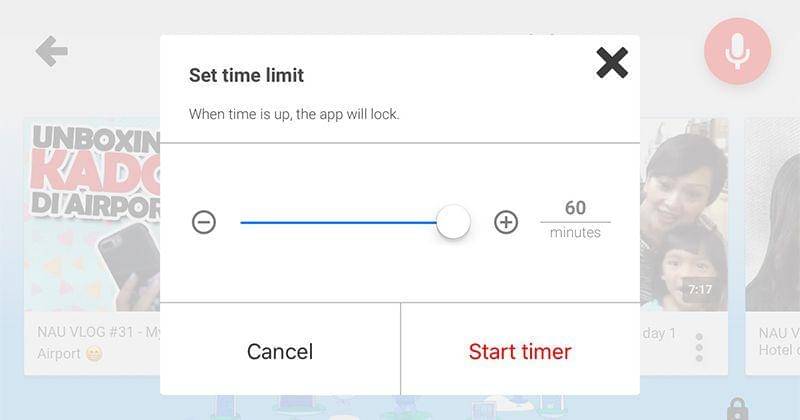Click the 7:17 duration badge
Screen dimensions: 800x420
coord(699,290)
